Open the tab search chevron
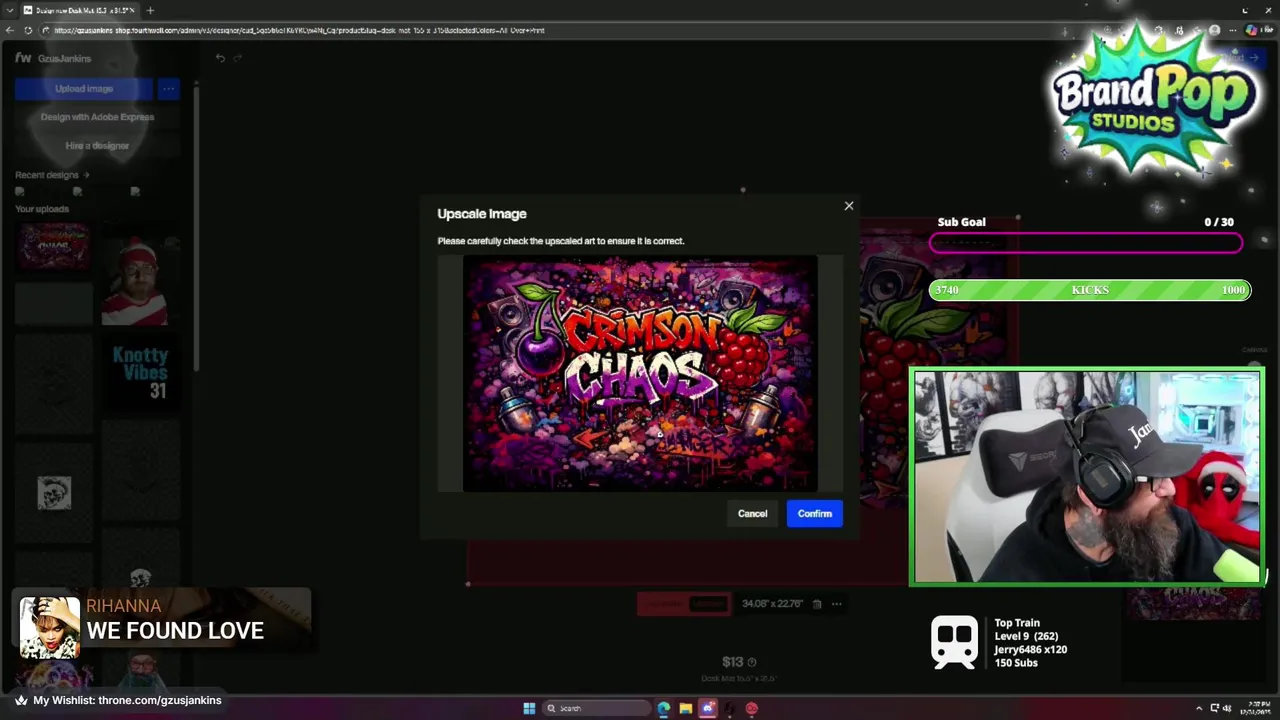This screenshot has height=720, width=1280. [10, 10]
